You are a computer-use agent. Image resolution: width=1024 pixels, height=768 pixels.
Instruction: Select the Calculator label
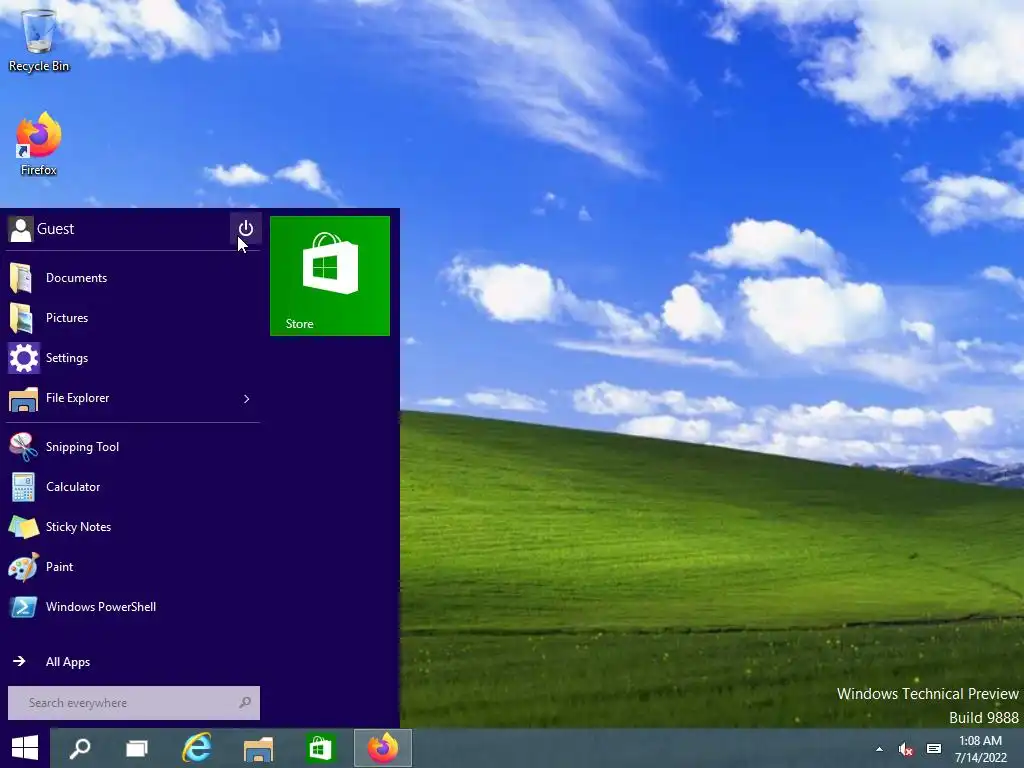tap(73, 487)
